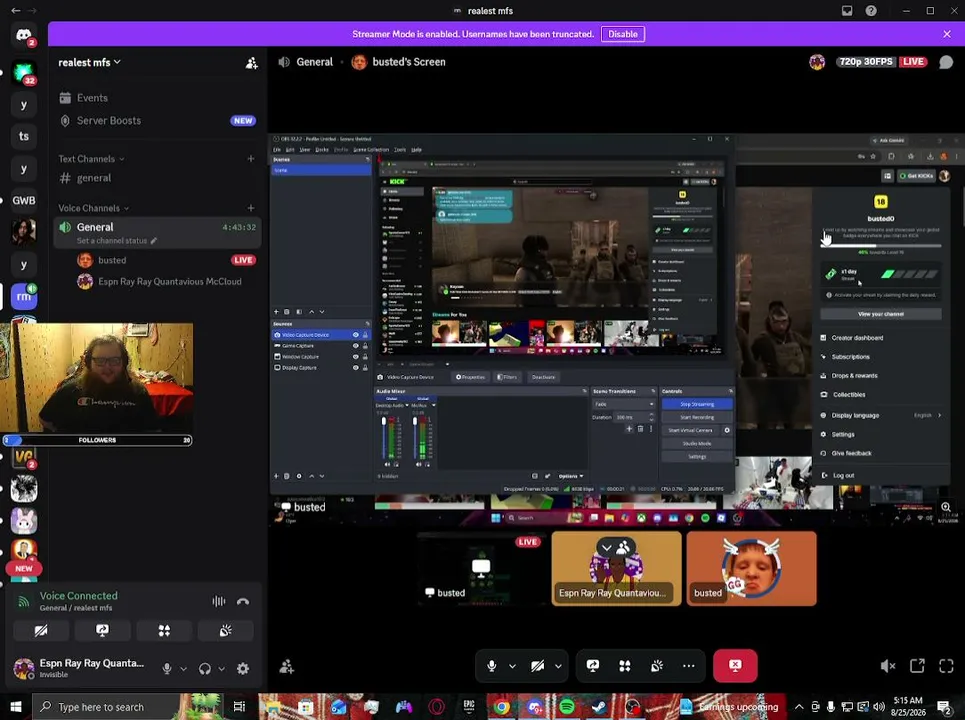Viewport: 965px width, 720px height.
Task: Collapse the Text Channels category
Action: coord(91,159)
